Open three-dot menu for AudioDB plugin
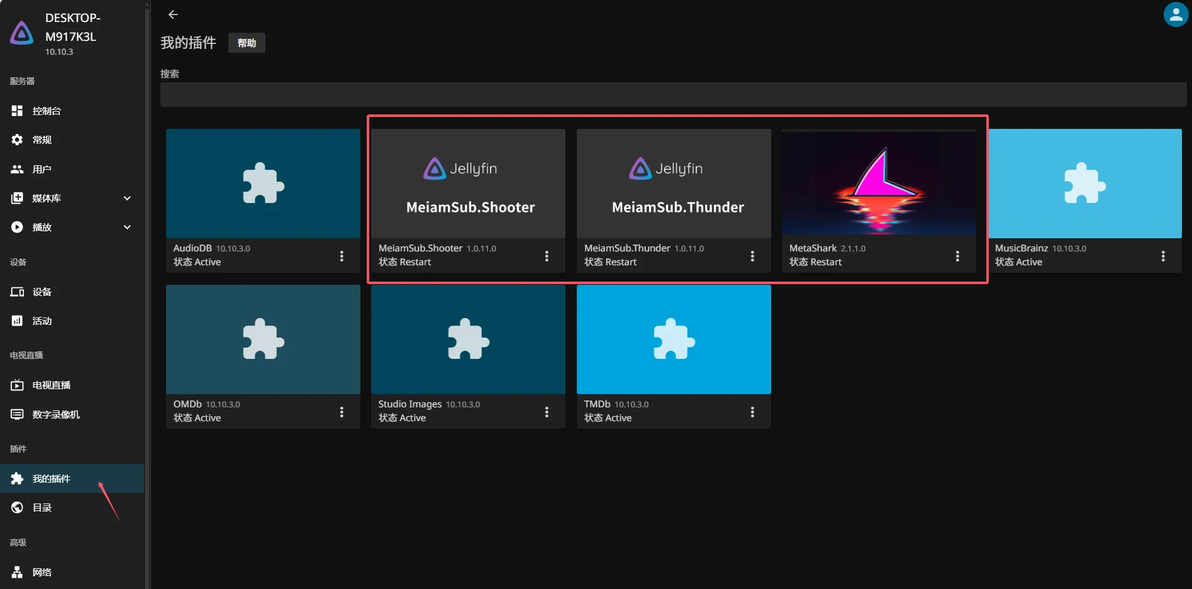The image size is (1192, 589). pyautogui.click(x=342, y=256)
